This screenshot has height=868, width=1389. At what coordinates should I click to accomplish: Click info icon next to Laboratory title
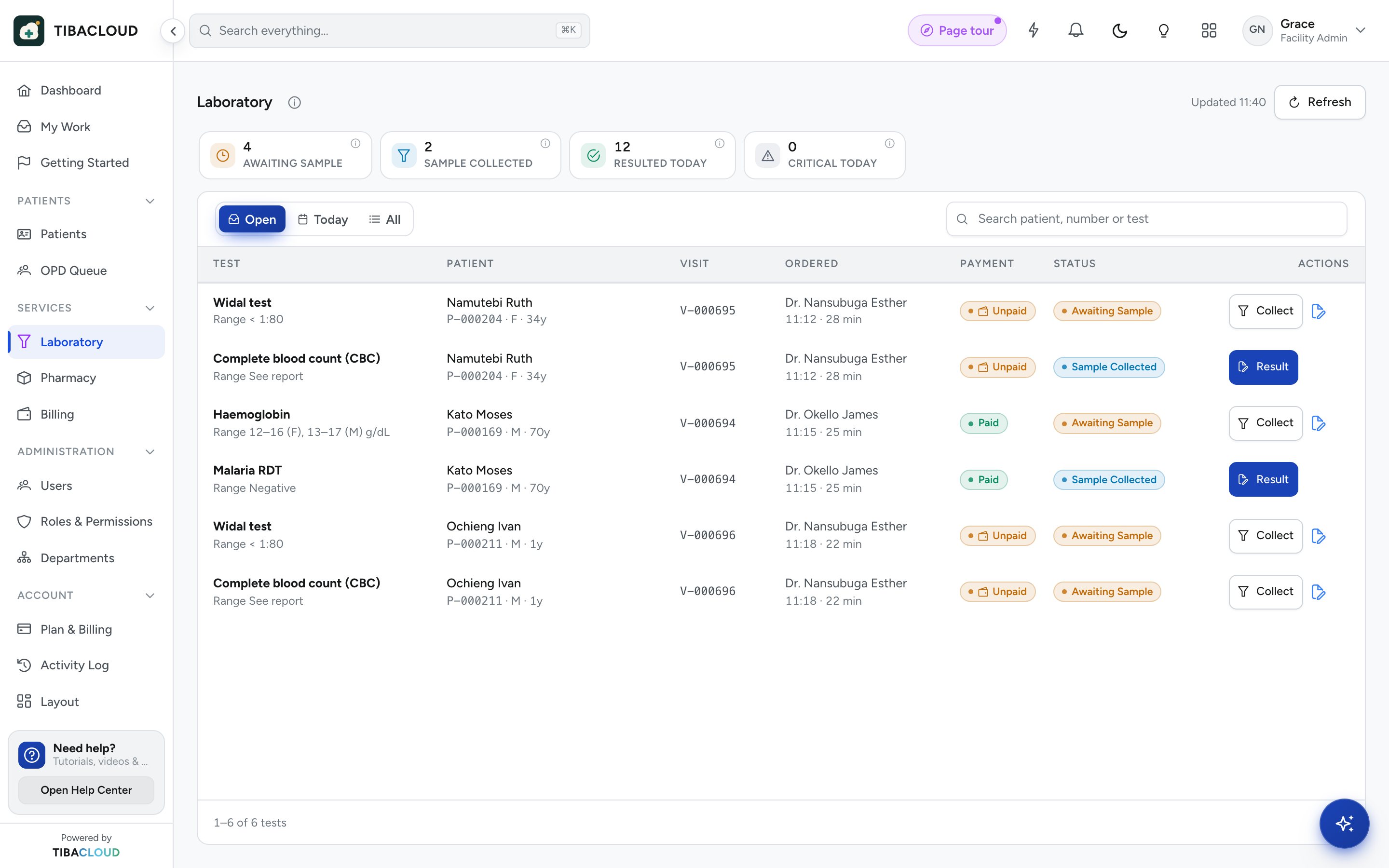point(295,103)
